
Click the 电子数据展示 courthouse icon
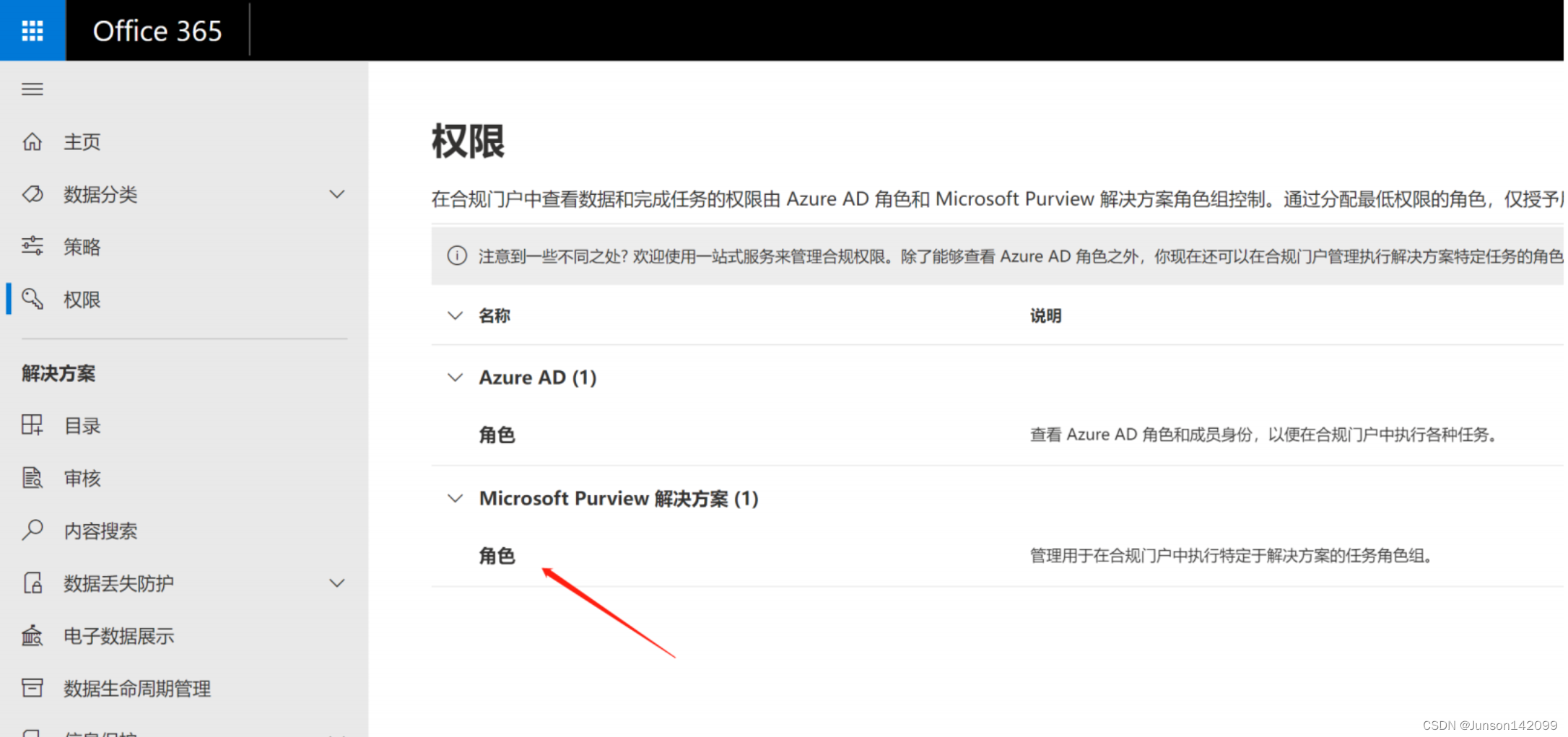click(x=32, y=635)
